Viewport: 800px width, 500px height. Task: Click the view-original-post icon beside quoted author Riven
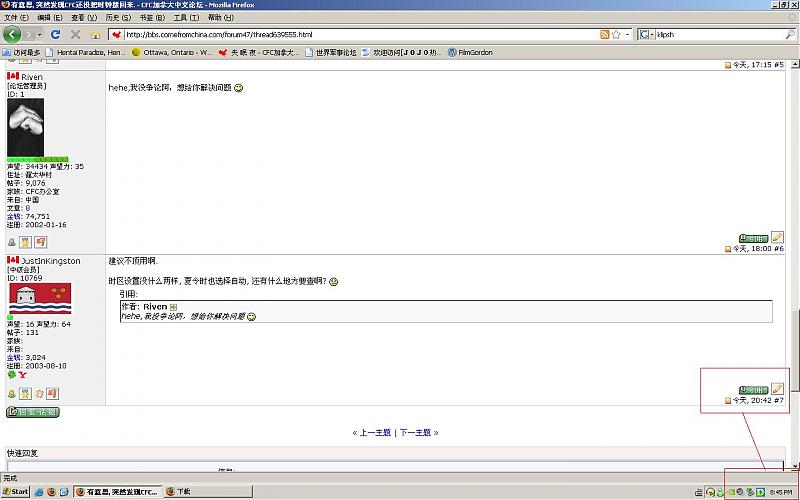tap(173, 307)
